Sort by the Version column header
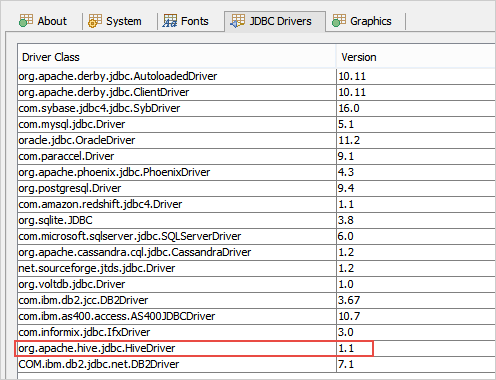This screenshot has width=496, height=380. pyautogui.click(x=416, y=57)
